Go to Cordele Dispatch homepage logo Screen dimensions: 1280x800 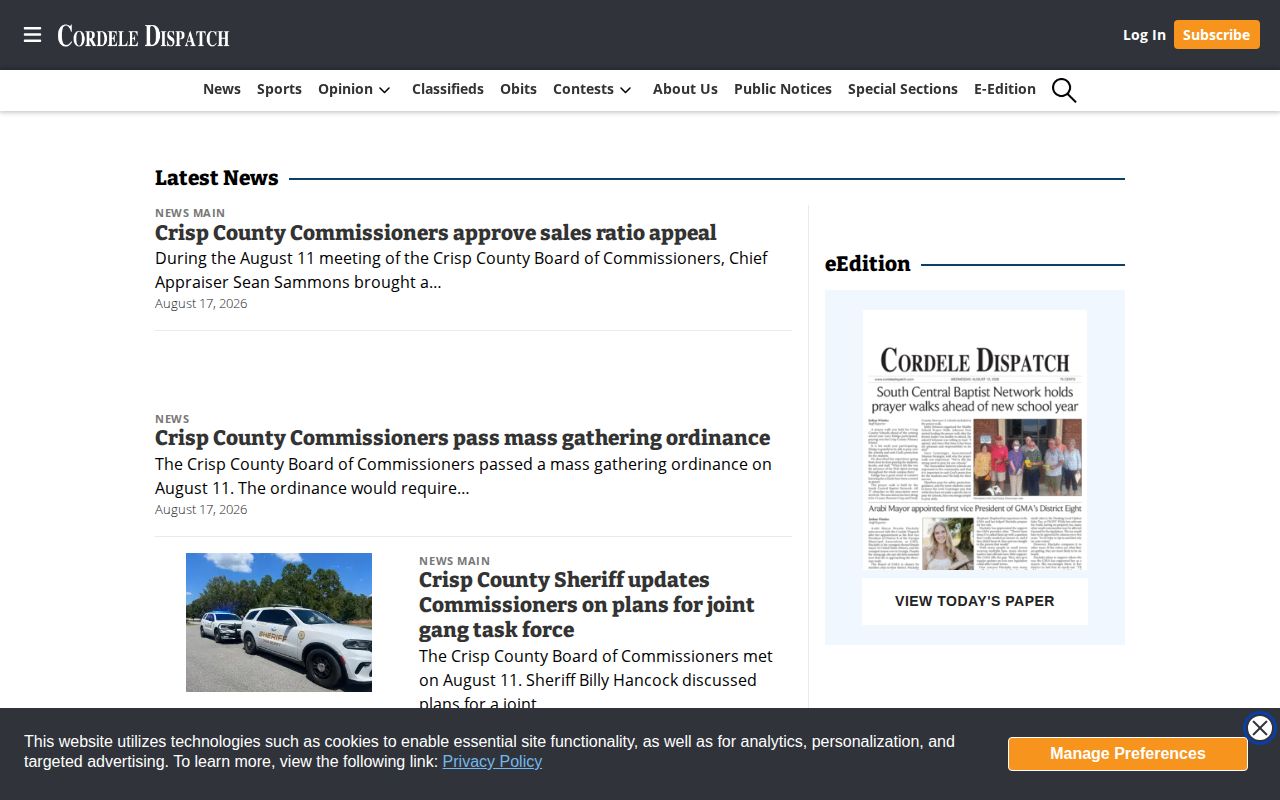click(x=143, y=36)
